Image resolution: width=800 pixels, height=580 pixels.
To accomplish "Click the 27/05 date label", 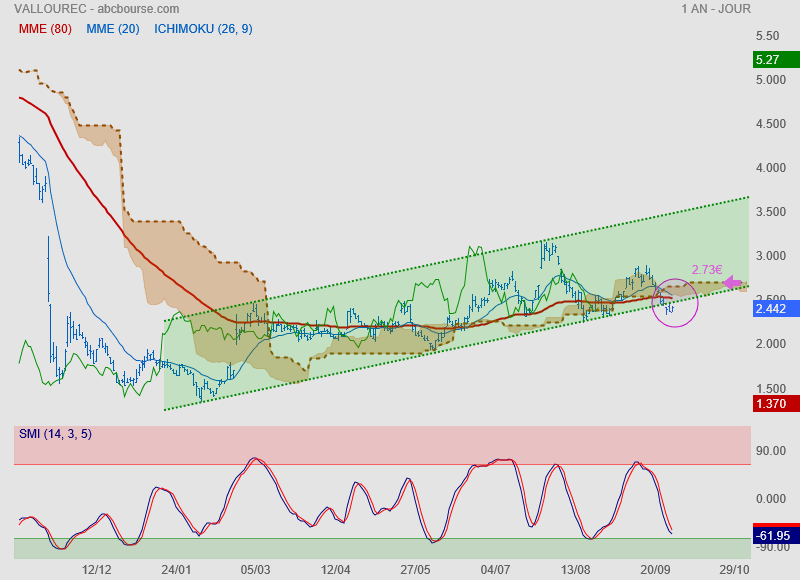I will click(415, 570).
